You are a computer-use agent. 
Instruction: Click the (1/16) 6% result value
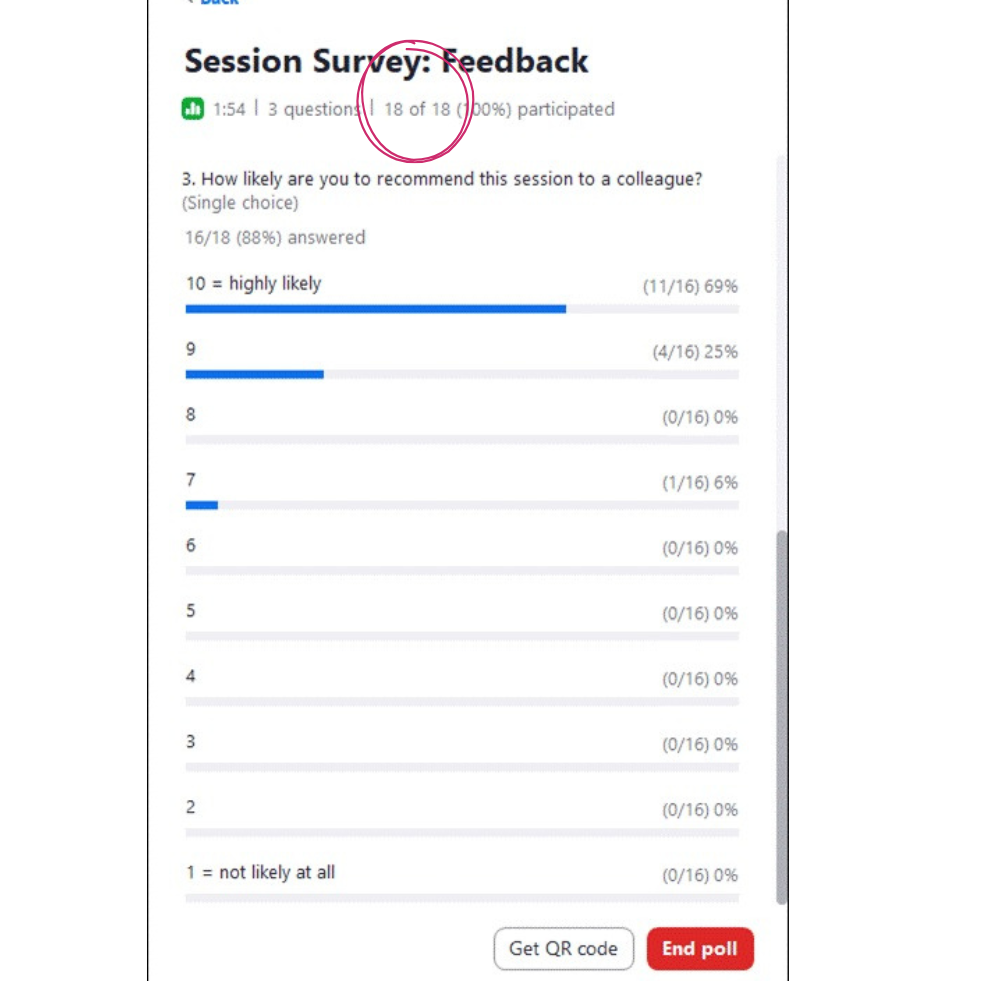(x=699, y=483)
